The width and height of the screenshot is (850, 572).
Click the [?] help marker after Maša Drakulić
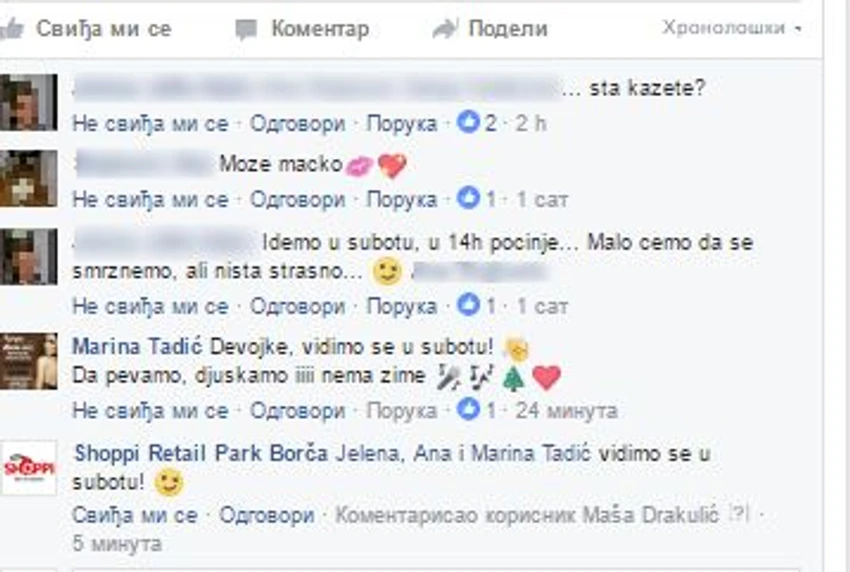coord(739,514)
